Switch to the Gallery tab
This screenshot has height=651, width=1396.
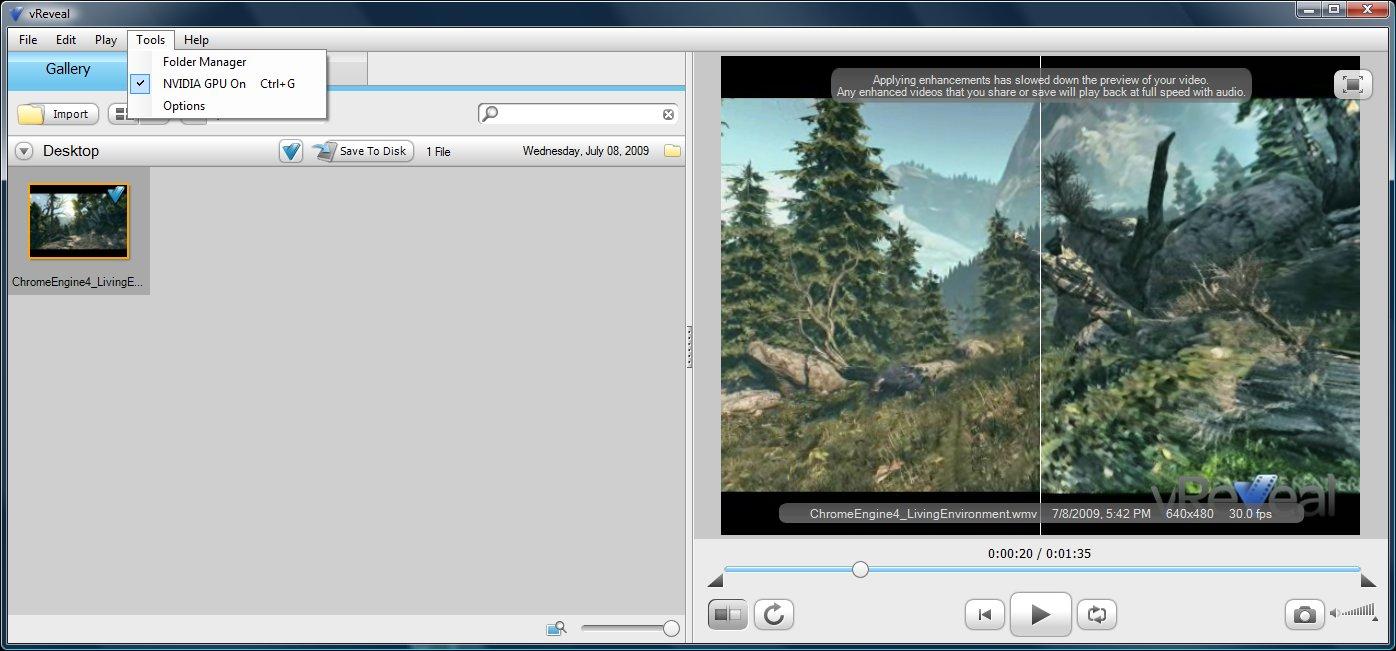coord(68,69)
